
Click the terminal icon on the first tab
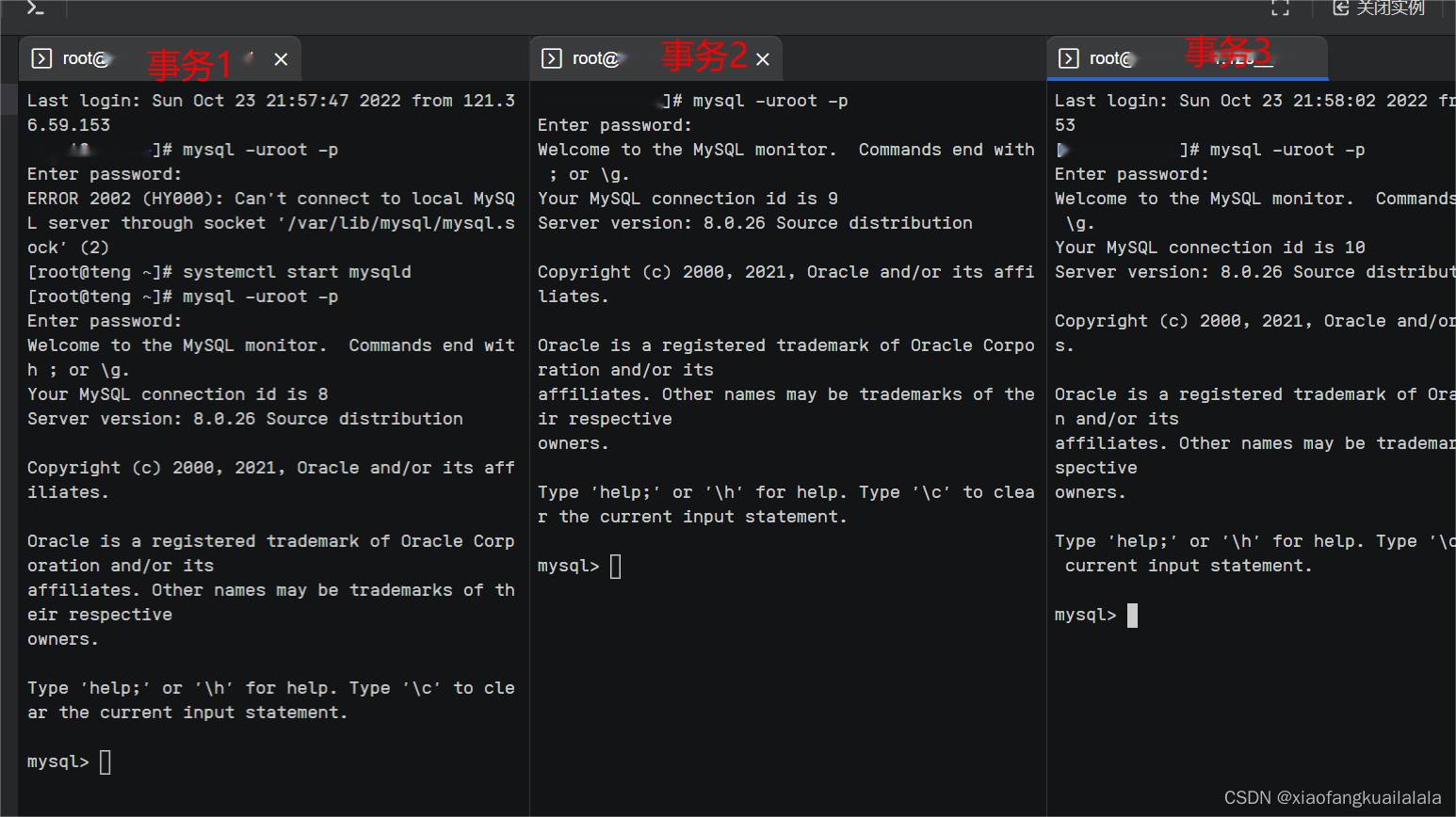click(41, 58)
